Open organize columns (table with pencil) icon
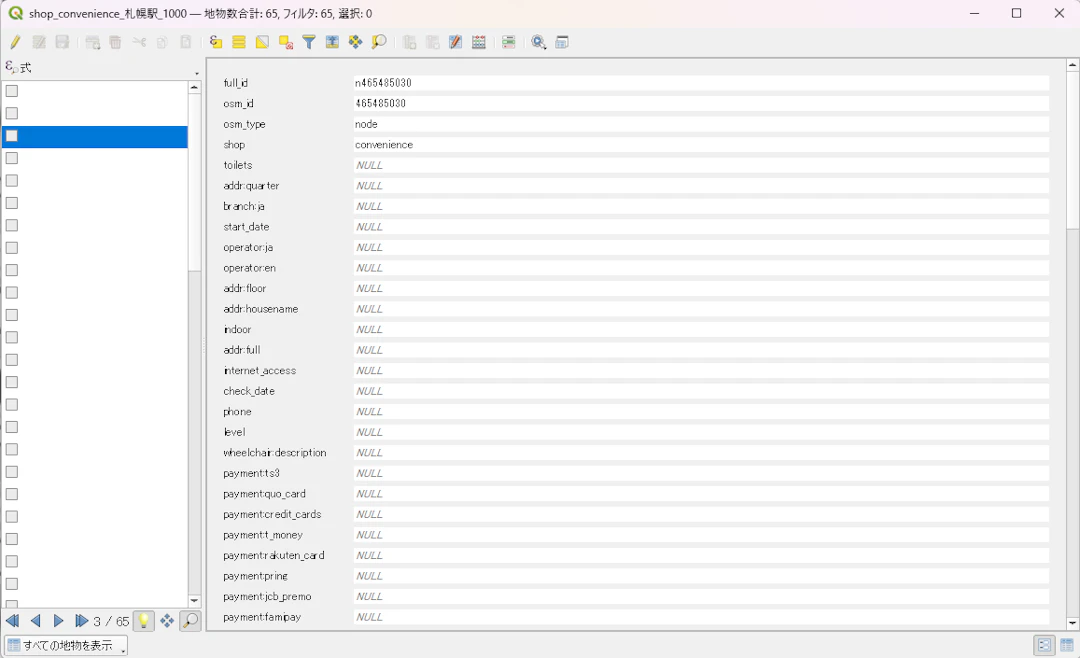The image size is (1080, 658). [455, 42]
